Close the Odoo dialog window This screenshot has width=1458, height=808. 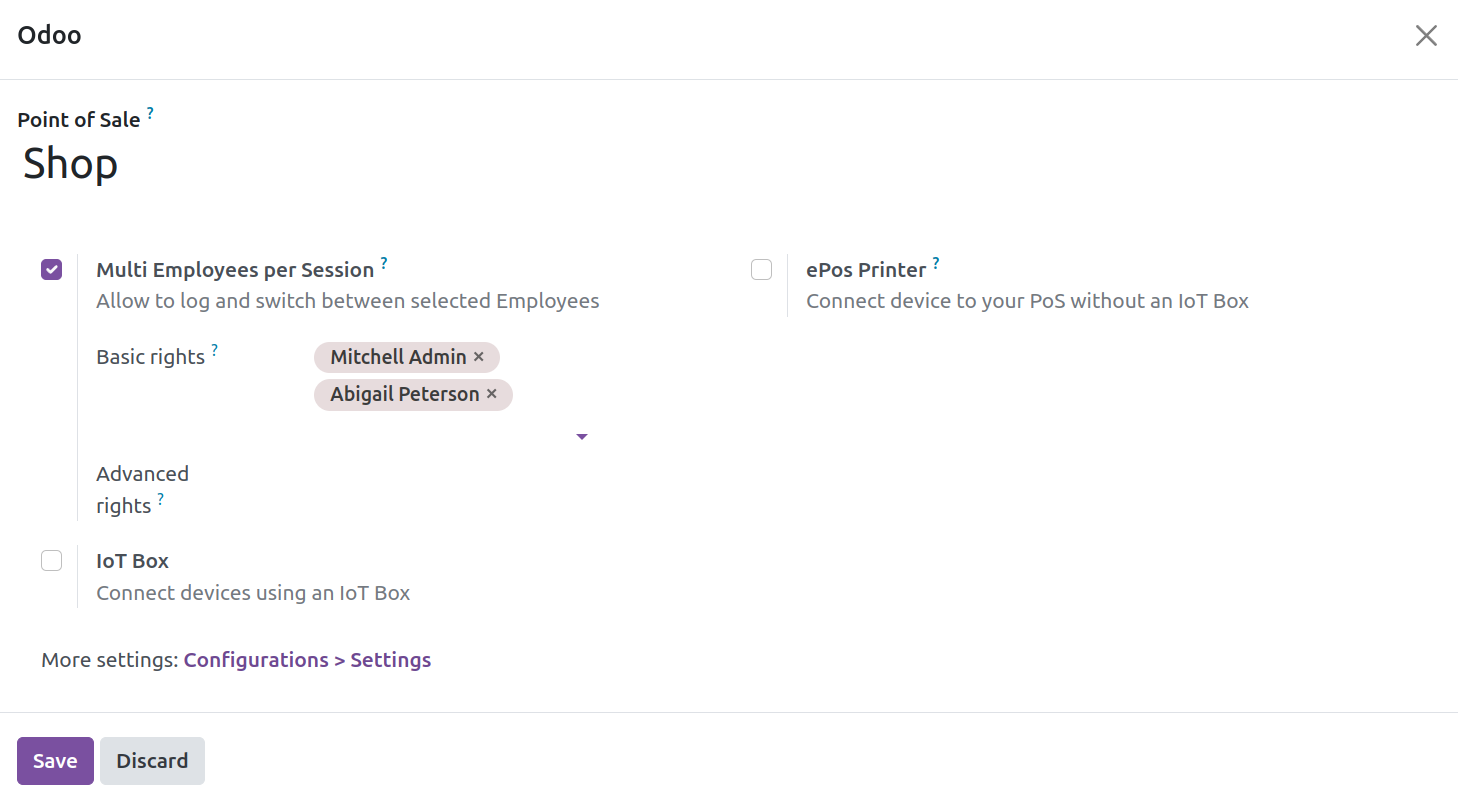[1426, 36]
